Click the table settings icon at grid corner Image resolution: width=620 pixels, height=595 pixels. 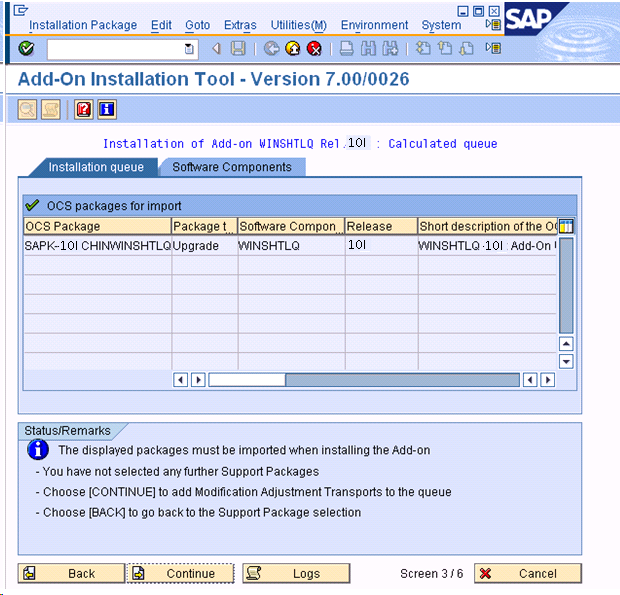(x=566, y=226)
